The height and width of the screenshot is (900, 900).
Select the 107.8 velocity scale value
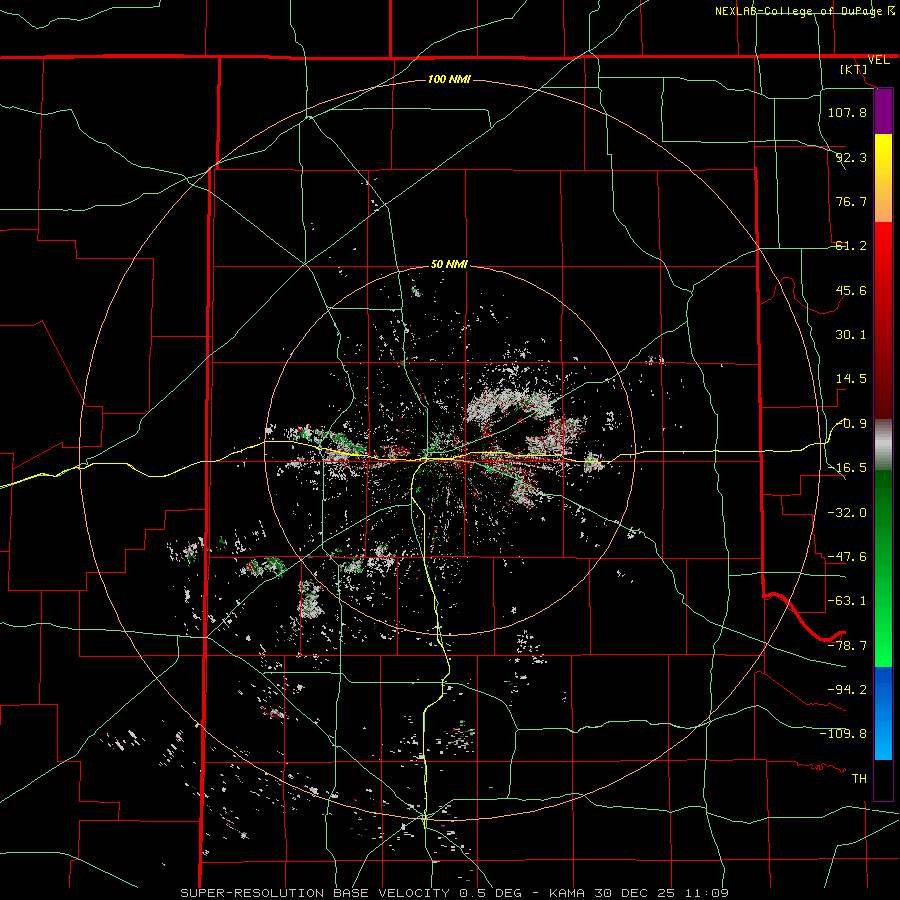point(847,112)
